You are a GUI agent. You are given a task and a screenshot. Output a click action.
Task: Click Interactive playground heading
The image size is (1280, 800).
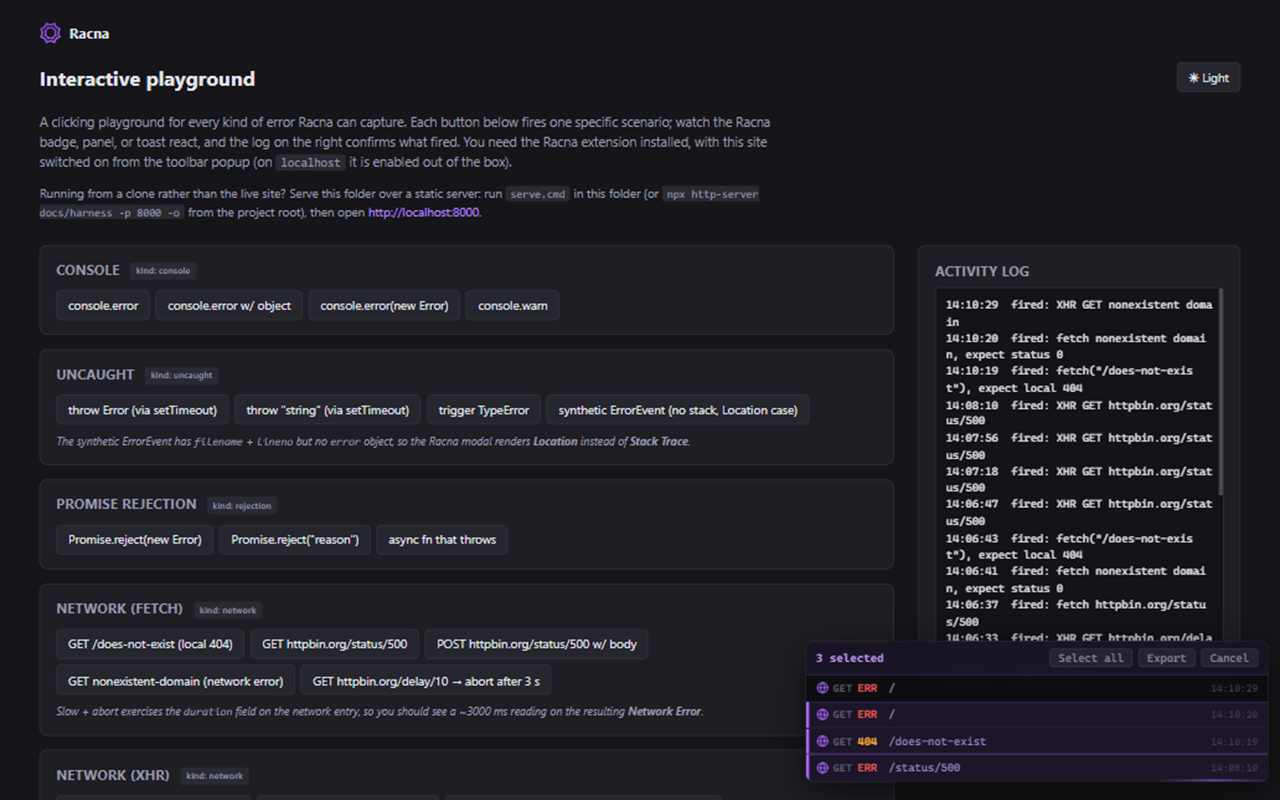(147, 79)
